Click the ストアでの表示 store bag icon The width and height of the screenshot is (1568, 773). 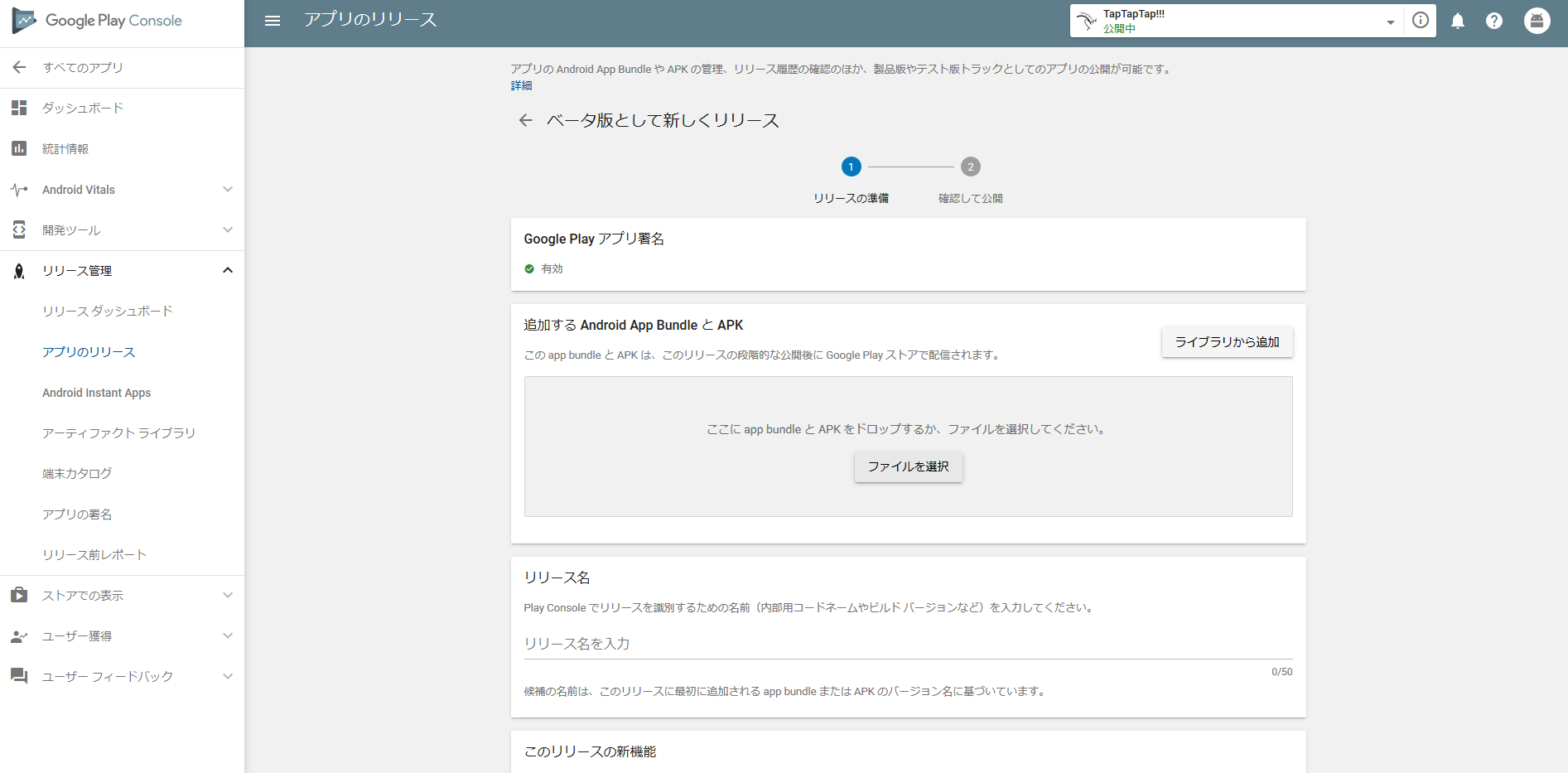pos(19,595)
